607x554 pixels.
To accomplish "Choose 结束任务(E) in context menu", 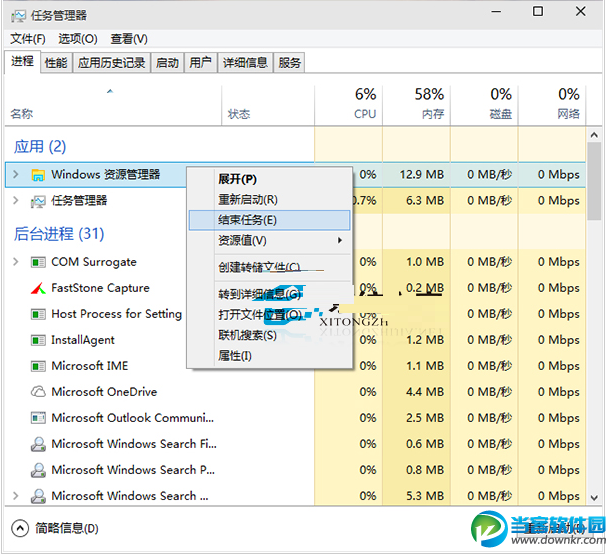I will pyautogui.click(x=269, y=220).
